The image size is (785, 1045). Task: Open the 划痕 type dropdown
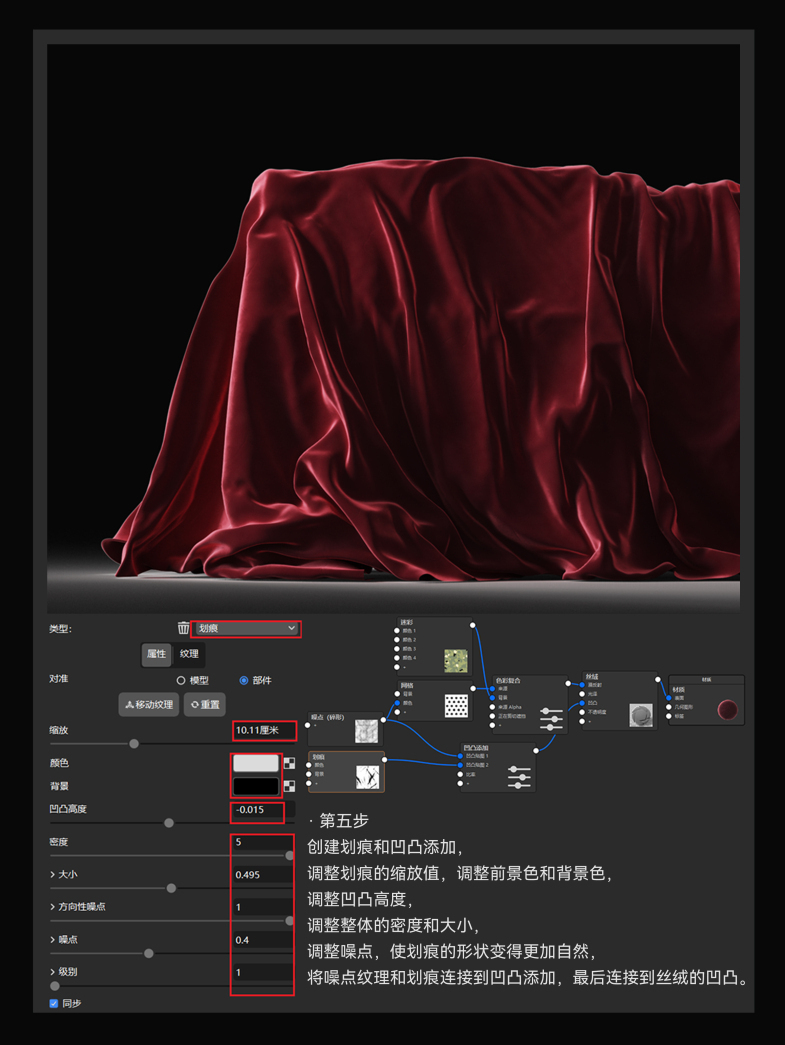tap(246, 628)
